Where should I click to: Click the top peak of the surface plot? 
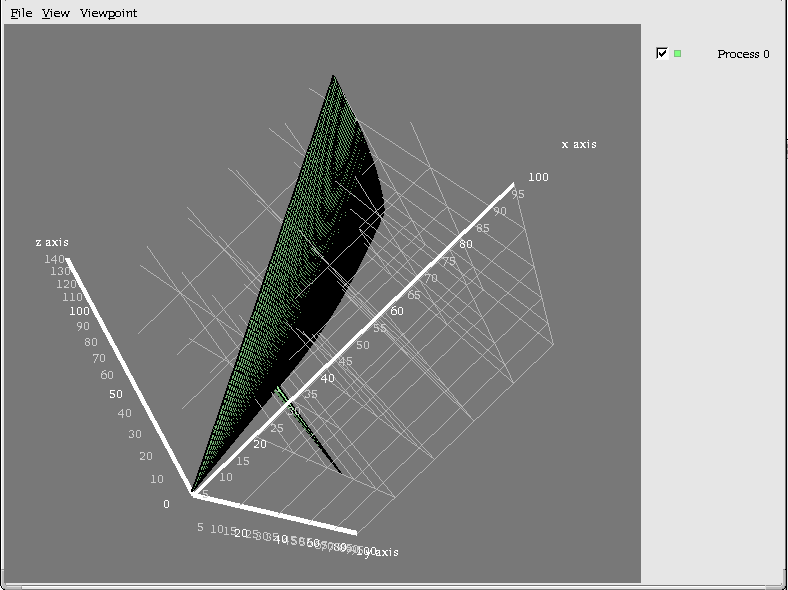click(x=334, y=76)
